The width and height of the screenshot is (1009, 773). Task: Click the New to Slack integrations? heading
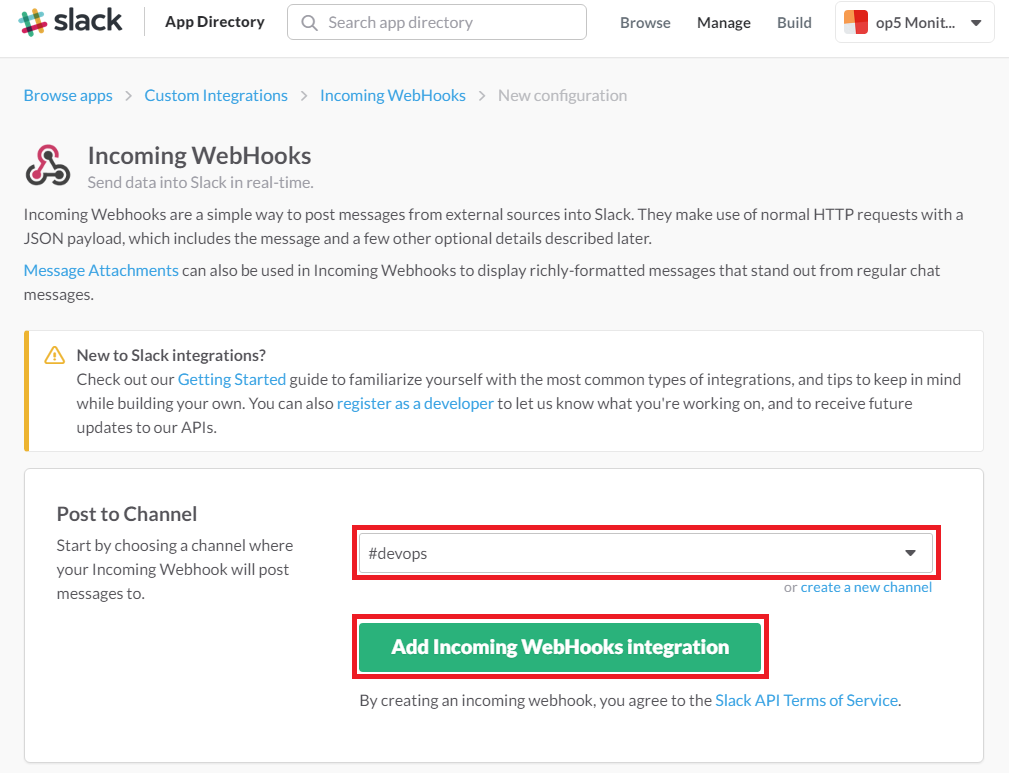(x=171, y=355)
